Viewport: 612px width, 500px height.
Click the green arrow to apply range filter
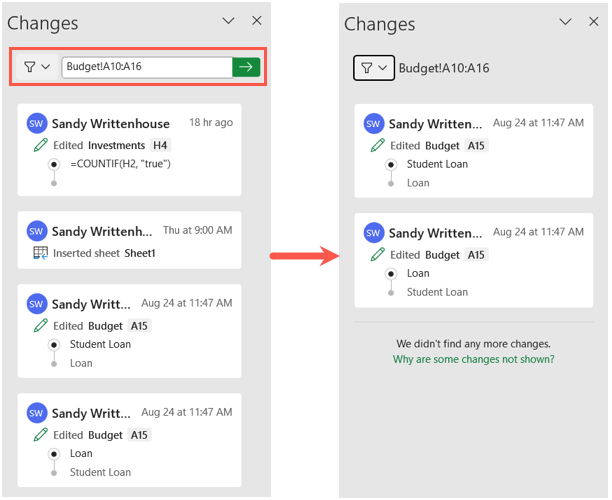(x=246, y=67)
